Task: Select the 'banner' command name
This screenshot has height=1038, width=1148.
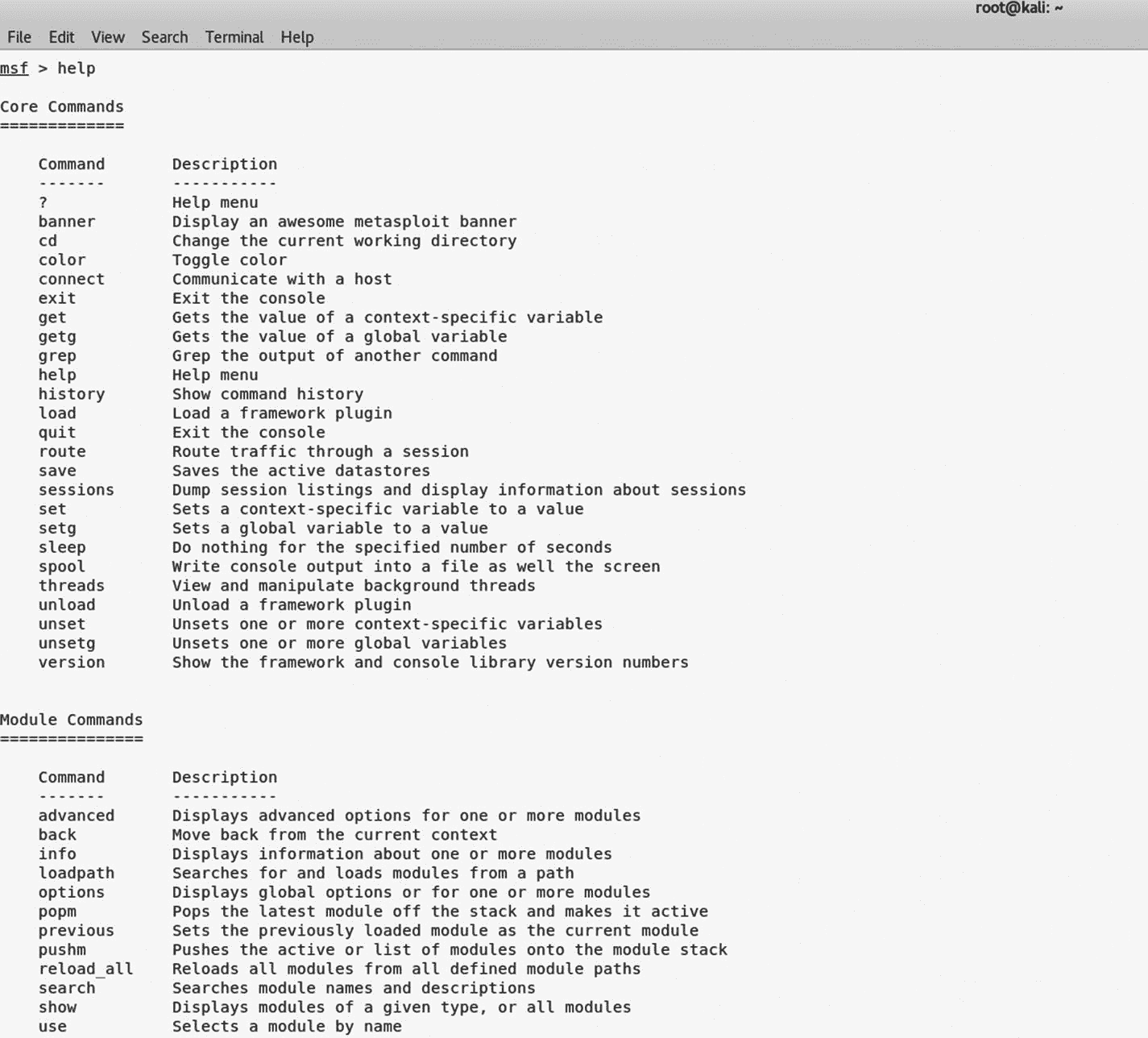Action: [67, 222]
